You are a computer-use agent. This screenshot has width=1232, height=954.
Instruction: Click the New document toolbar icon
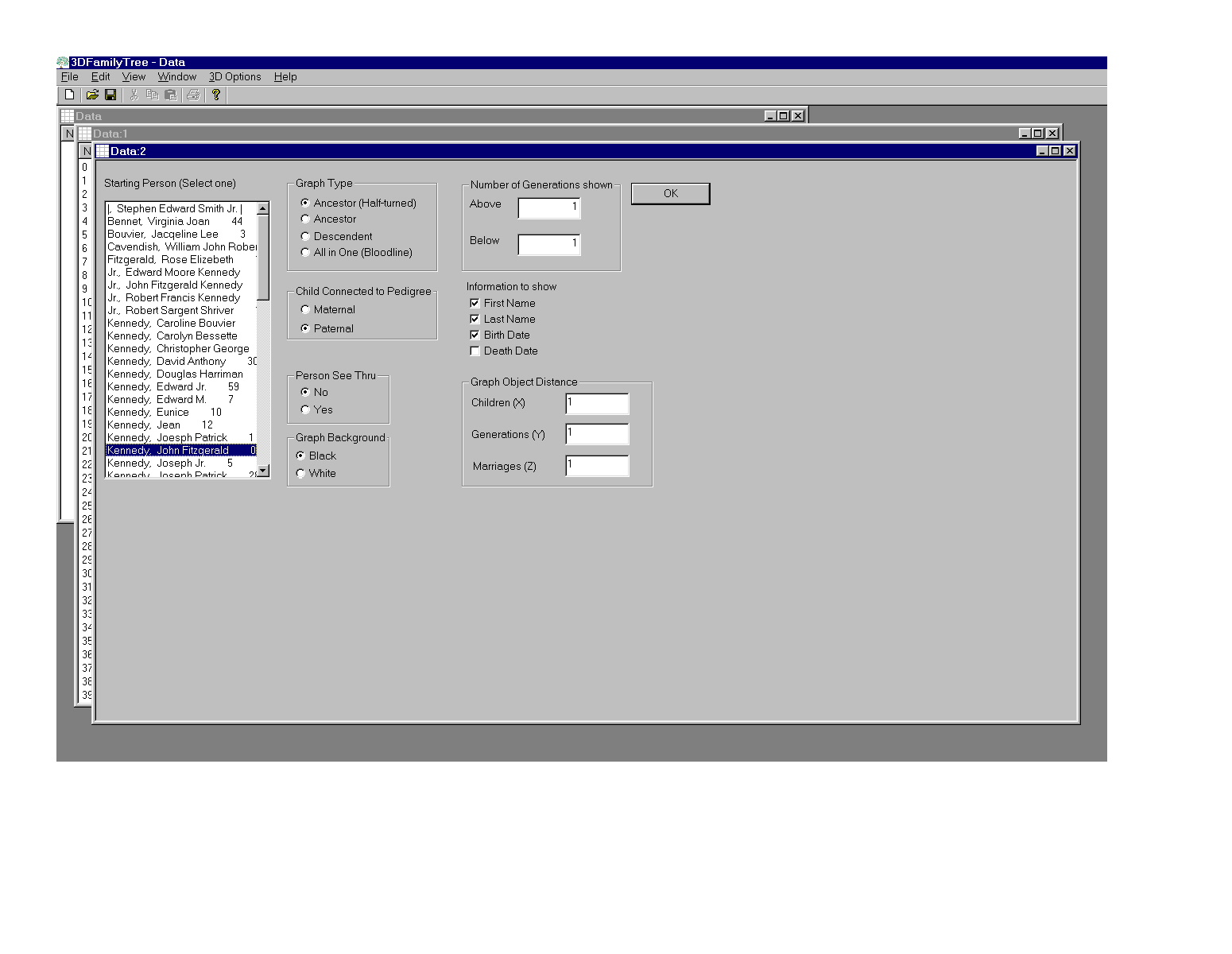coord(70,95)
